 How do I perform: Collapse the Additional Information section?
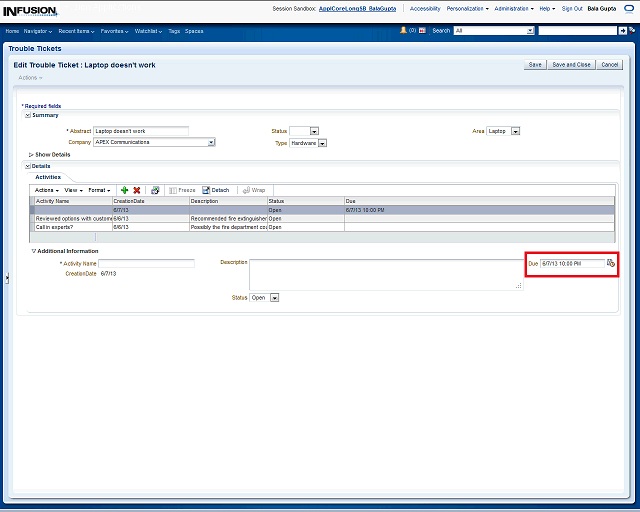33,251
